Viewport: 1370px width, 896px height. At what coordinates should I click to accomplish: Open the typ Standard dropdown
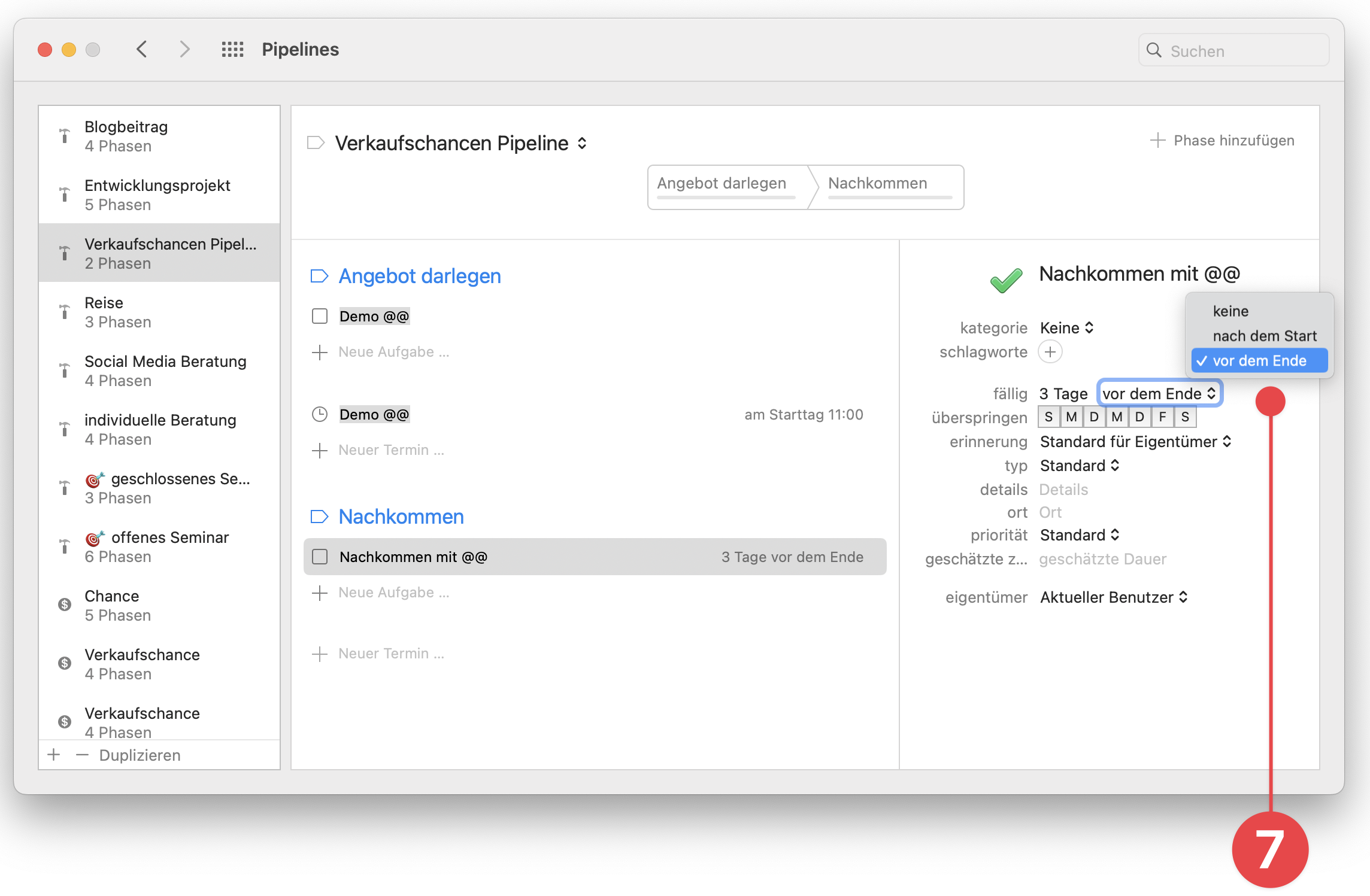click(1079, 465)
